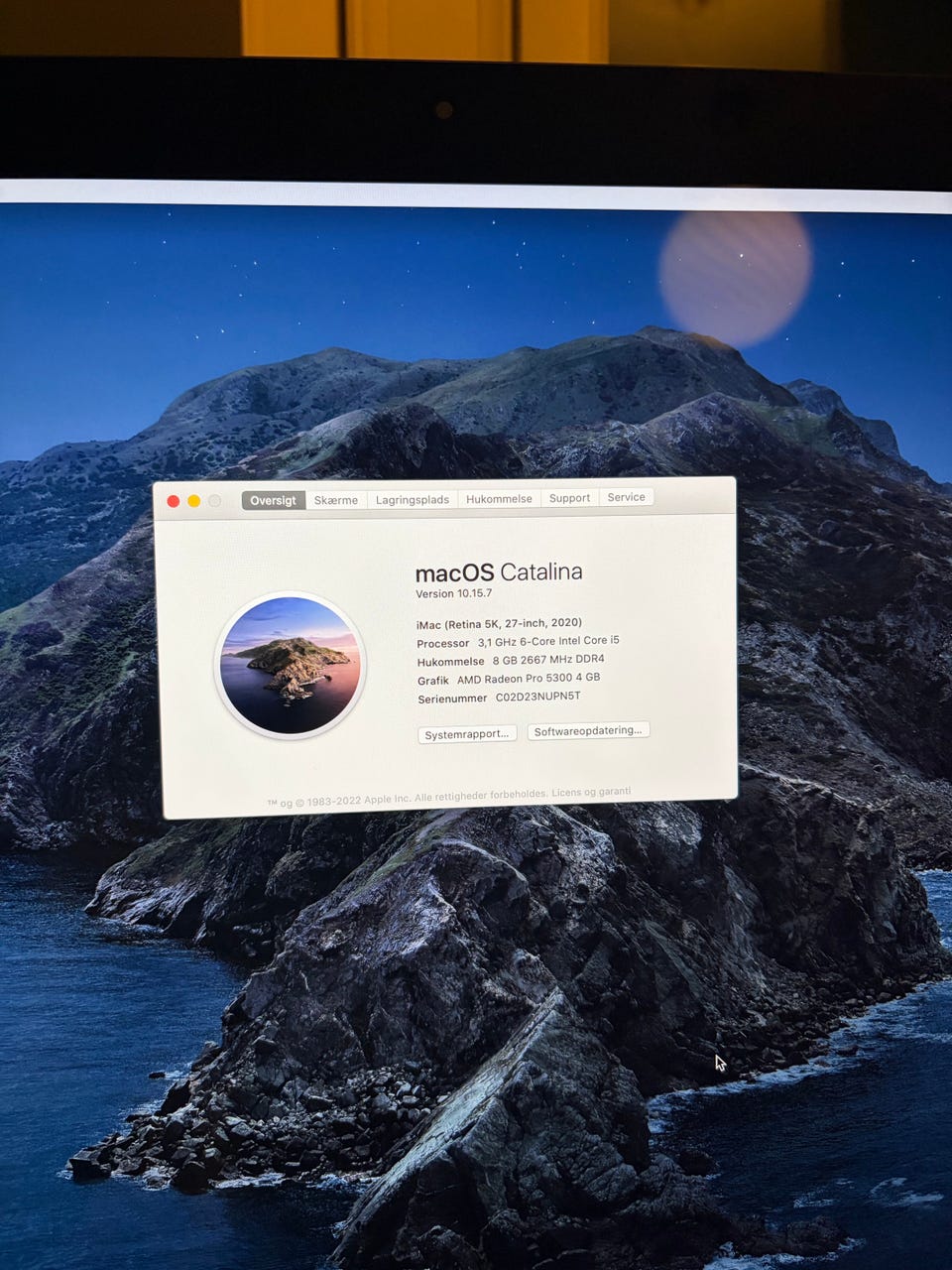Click the AMD Radeon Pro 5300 4 GB value
Image resolution: width=952 pixels, height=1270 pixels.
click(529, 679)
